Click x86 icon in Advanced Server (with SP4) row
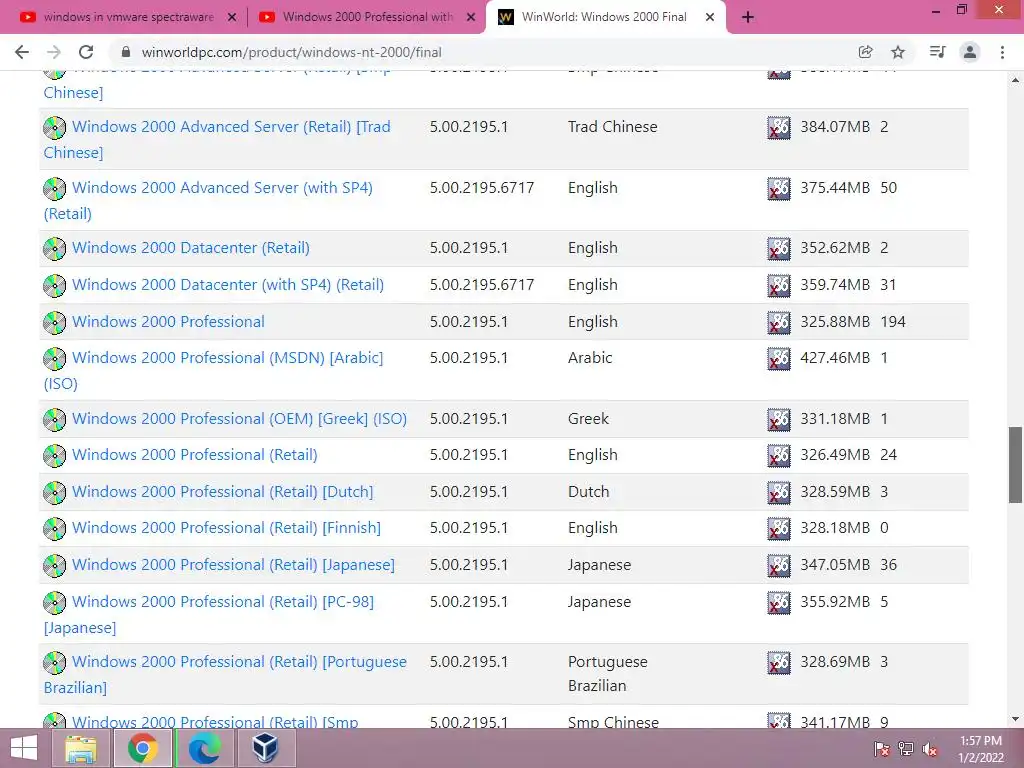Viewport: 1024px width, 768px height. pyautogui.click(x=778, y=189)
